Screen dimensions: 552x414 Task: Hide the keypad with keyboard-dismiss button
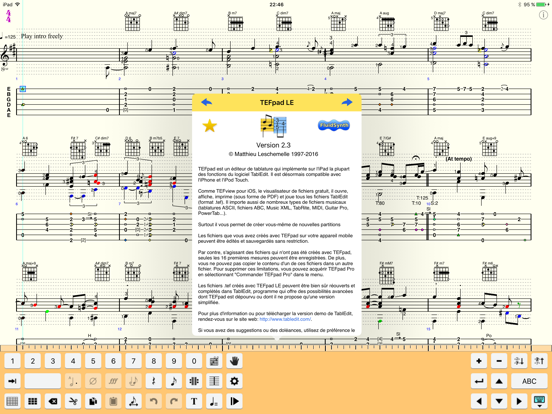tap(539, 401)
